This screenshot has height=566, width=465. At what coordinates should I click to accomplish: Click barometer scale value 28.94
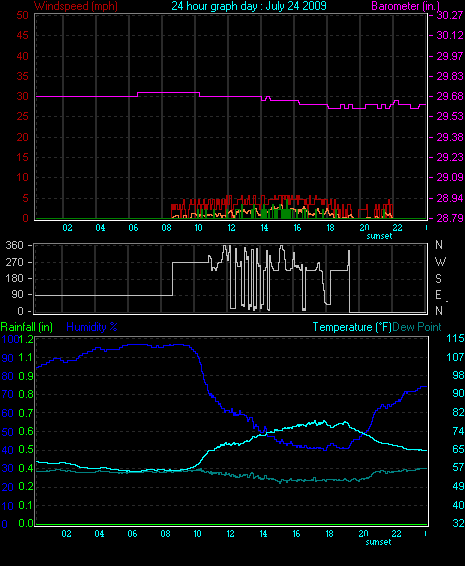coord(450,198)
